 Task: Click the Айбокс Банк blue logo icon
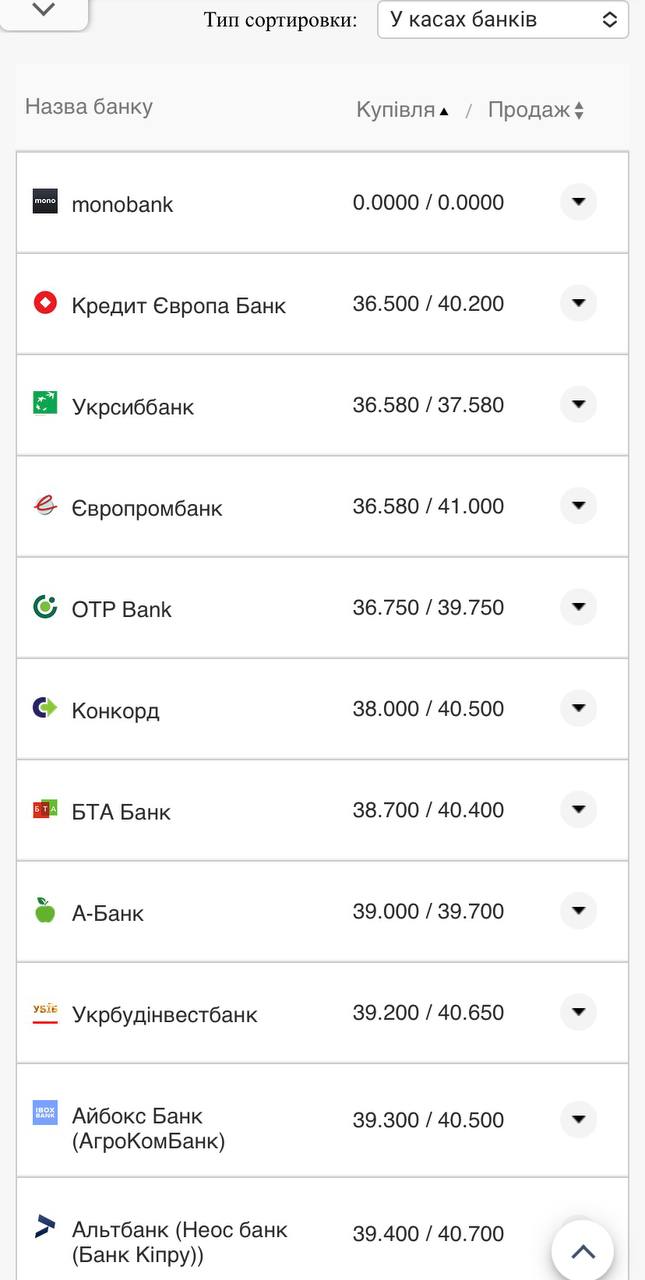pyautogui.click(x=44, y=1114)
